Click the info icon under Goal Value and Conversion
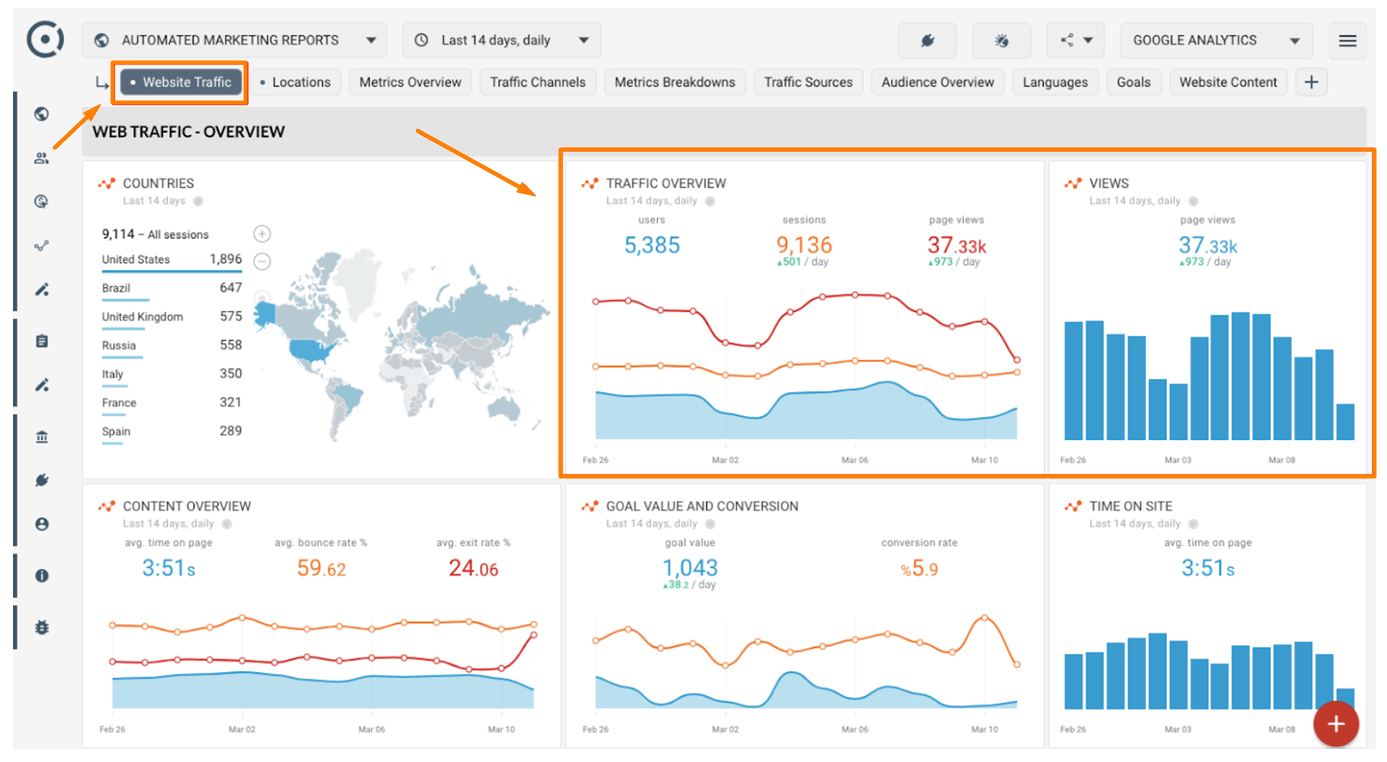The height and width of the screenshot is (762, 1387). (x=710, y=524)
